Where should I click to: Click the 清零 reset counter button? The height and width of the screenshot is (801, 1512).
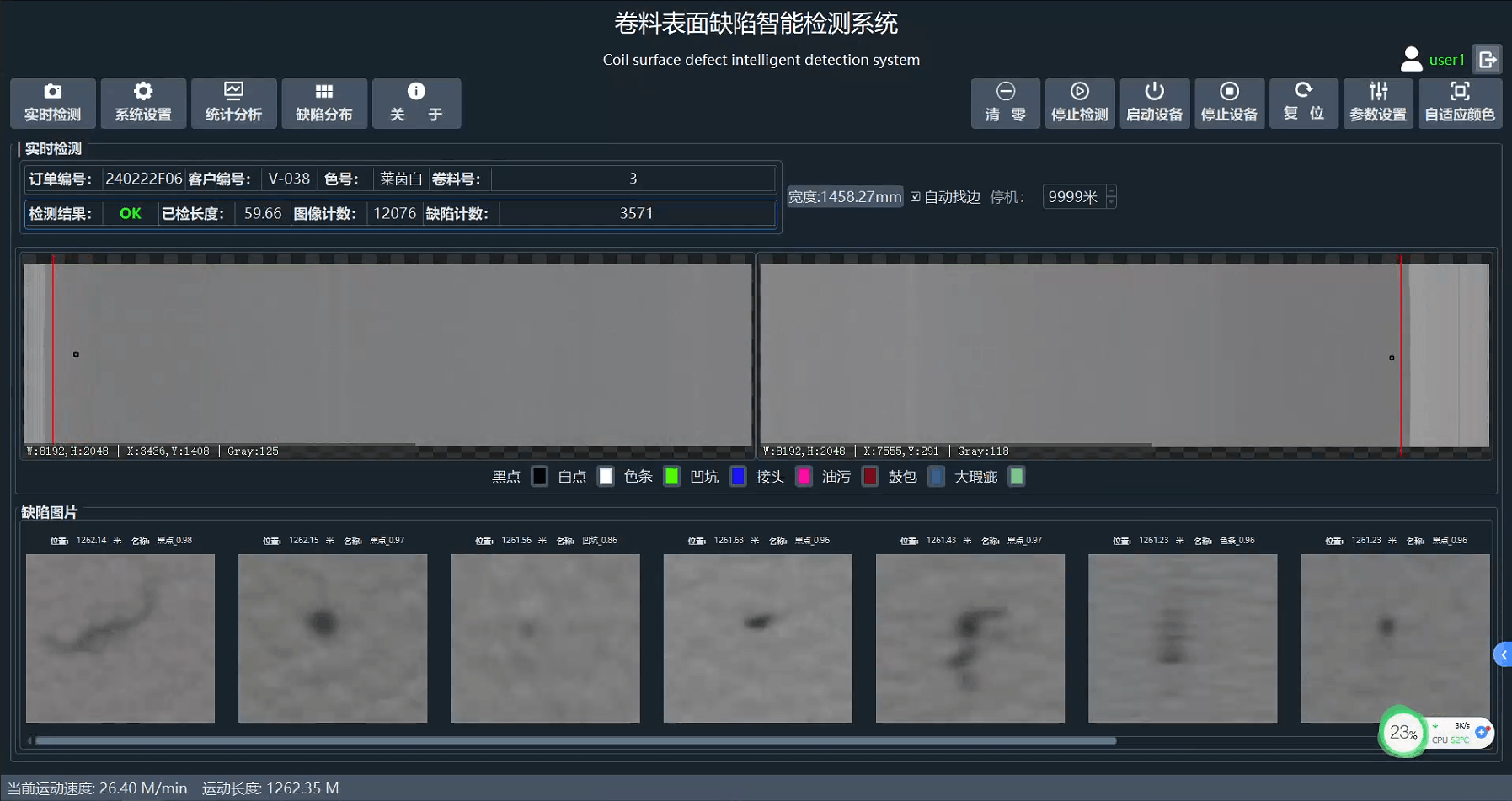point(1005,103)
